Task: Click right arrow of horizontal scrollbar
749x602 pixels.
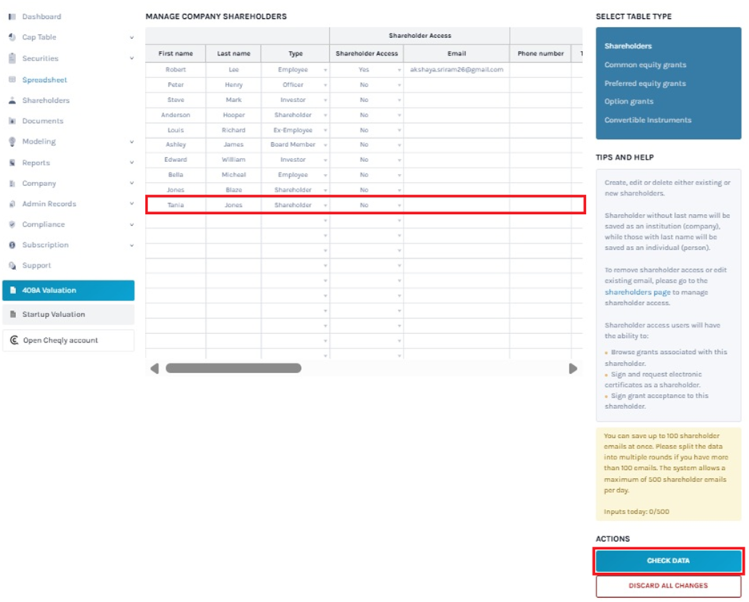Action: 573,369
